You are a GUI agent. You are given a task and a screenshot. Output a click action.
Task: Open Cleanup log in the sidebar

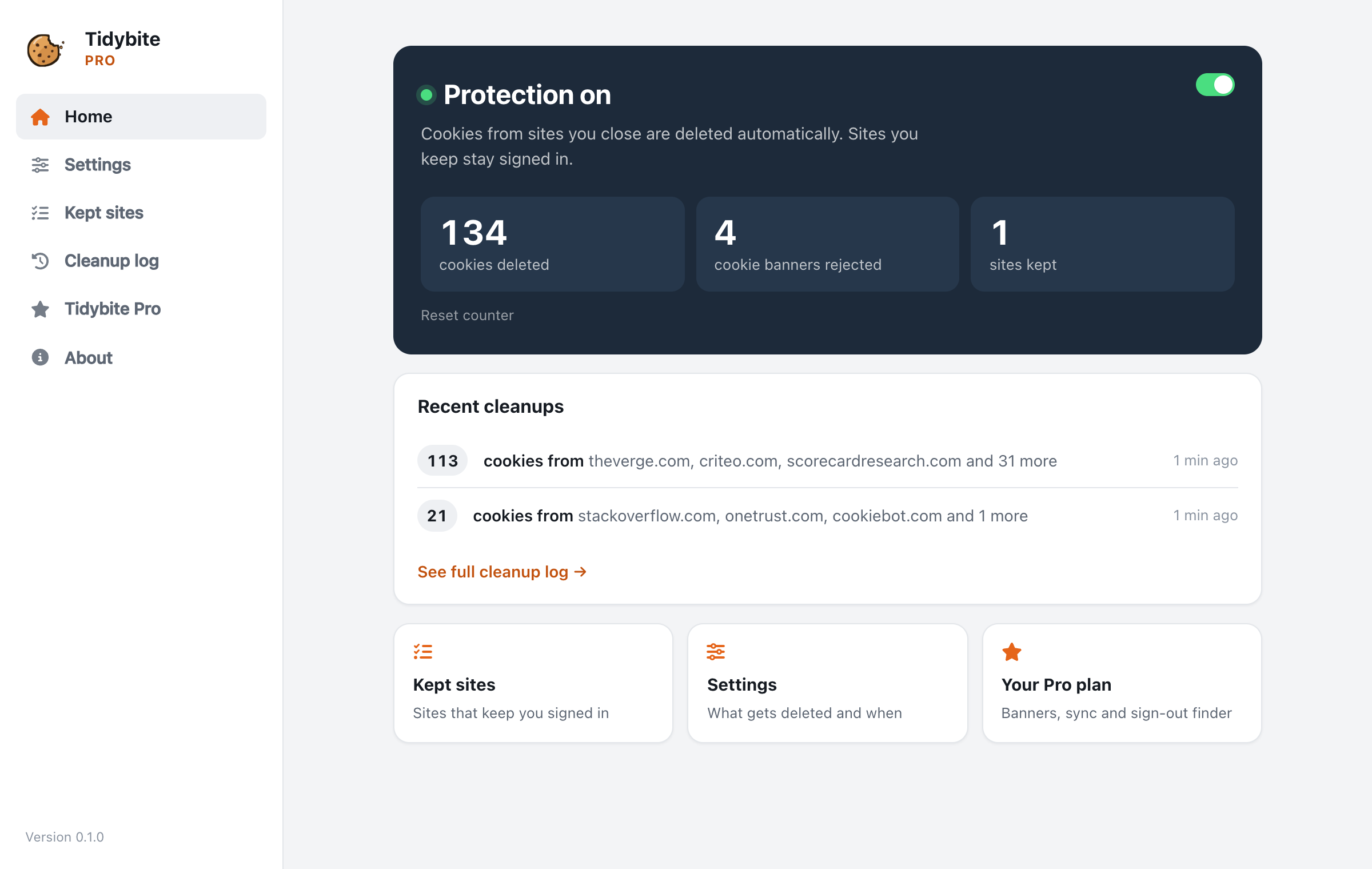pyautogui.click(x=141, y=261)
